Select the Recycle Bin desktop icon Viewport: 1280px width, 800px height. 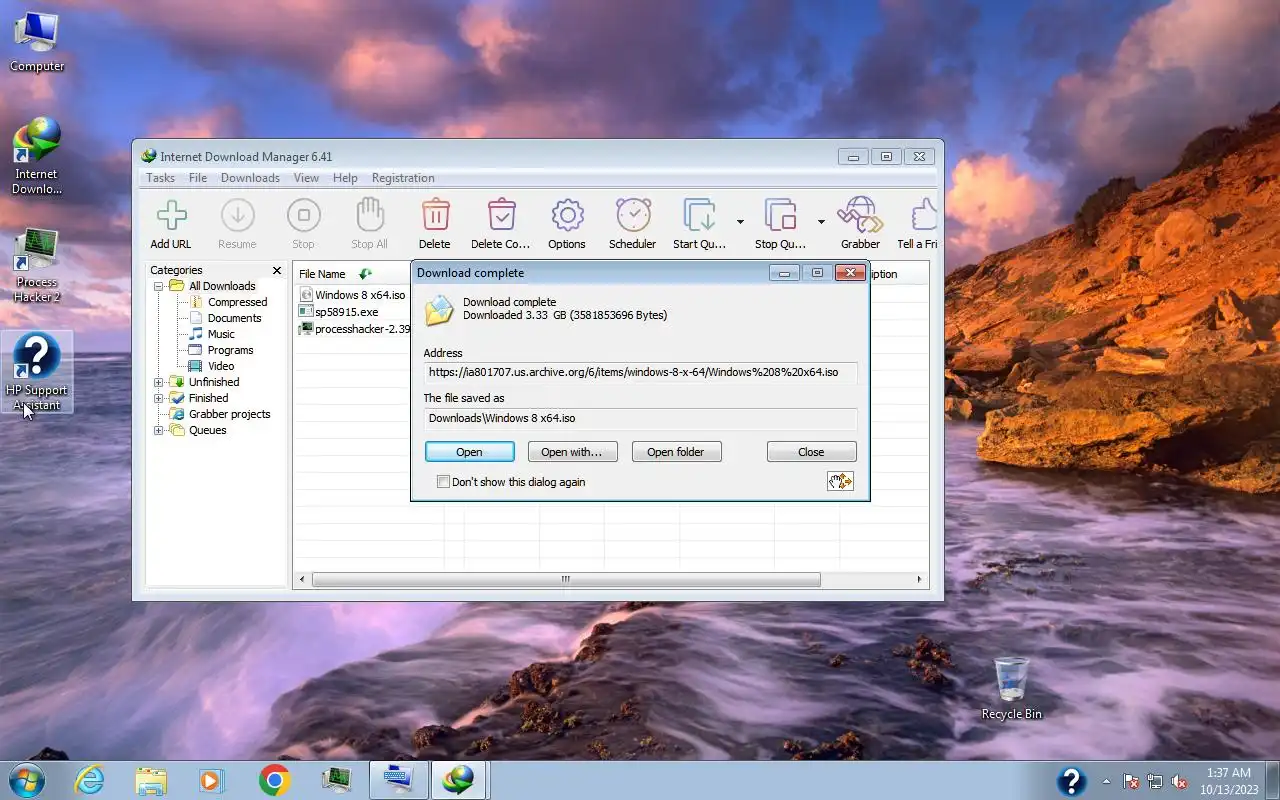point(1011,688)
